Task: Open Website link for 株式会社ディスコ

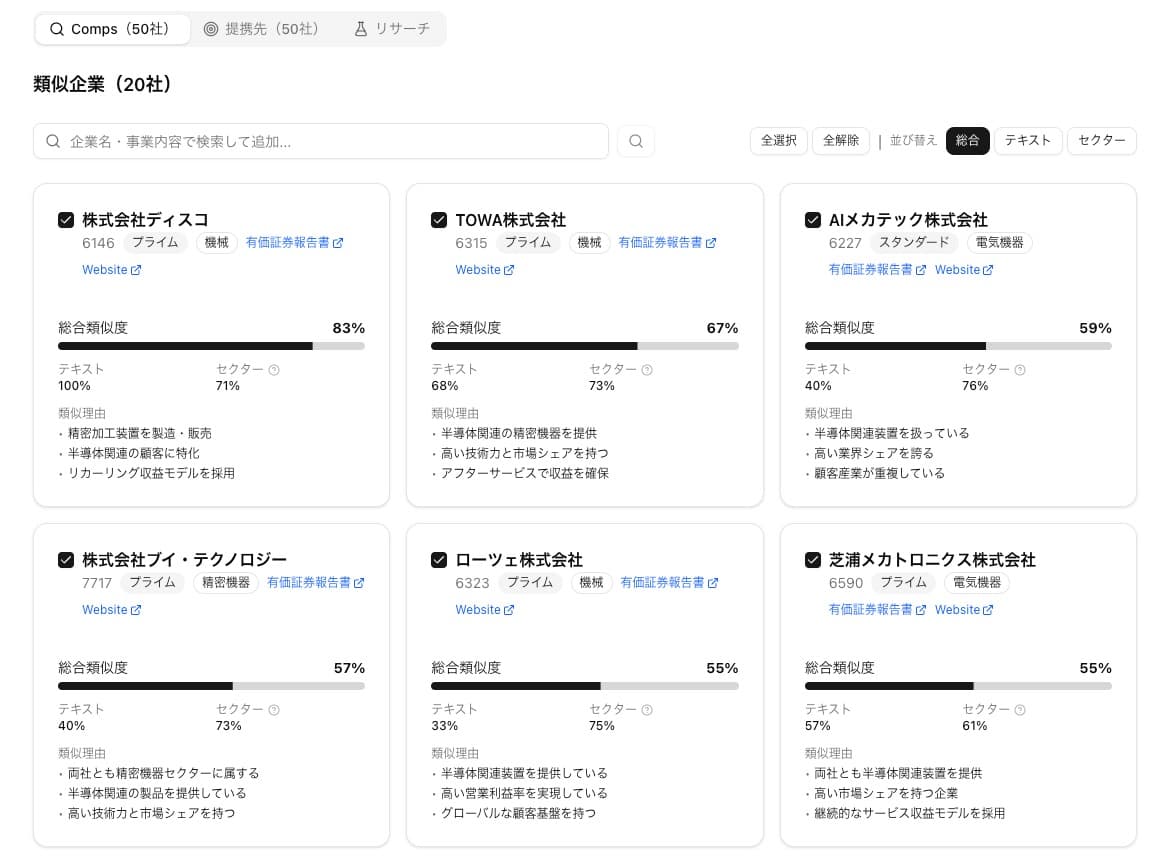Action: [x=112, y=270]
